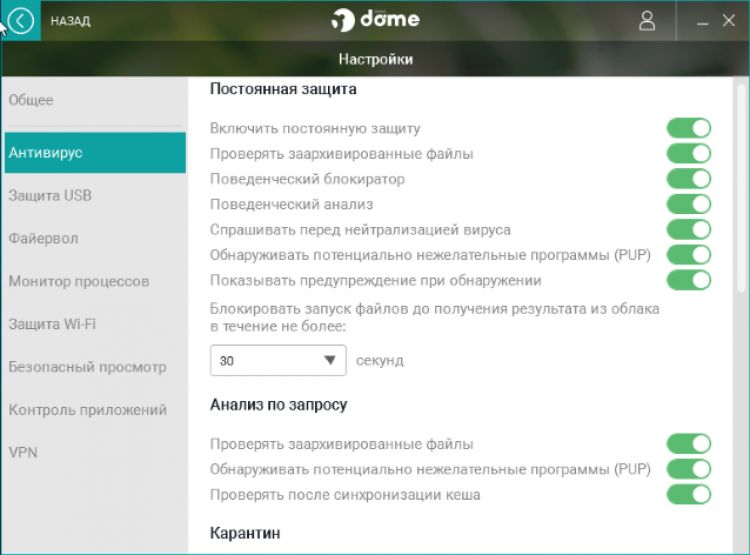750x555 pixels.
Task: Click the back arrow icon
Action: point(20,20)
